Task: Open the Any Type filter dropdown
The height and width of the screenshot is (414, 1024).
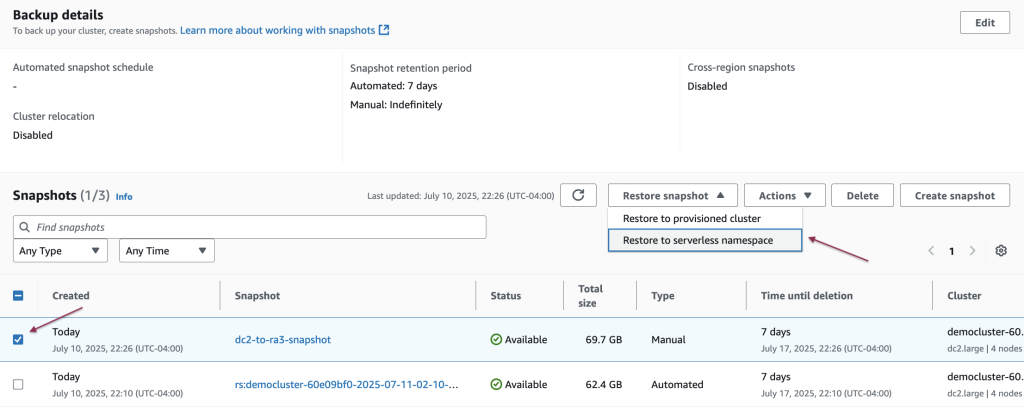Action: tap(61, 251)
